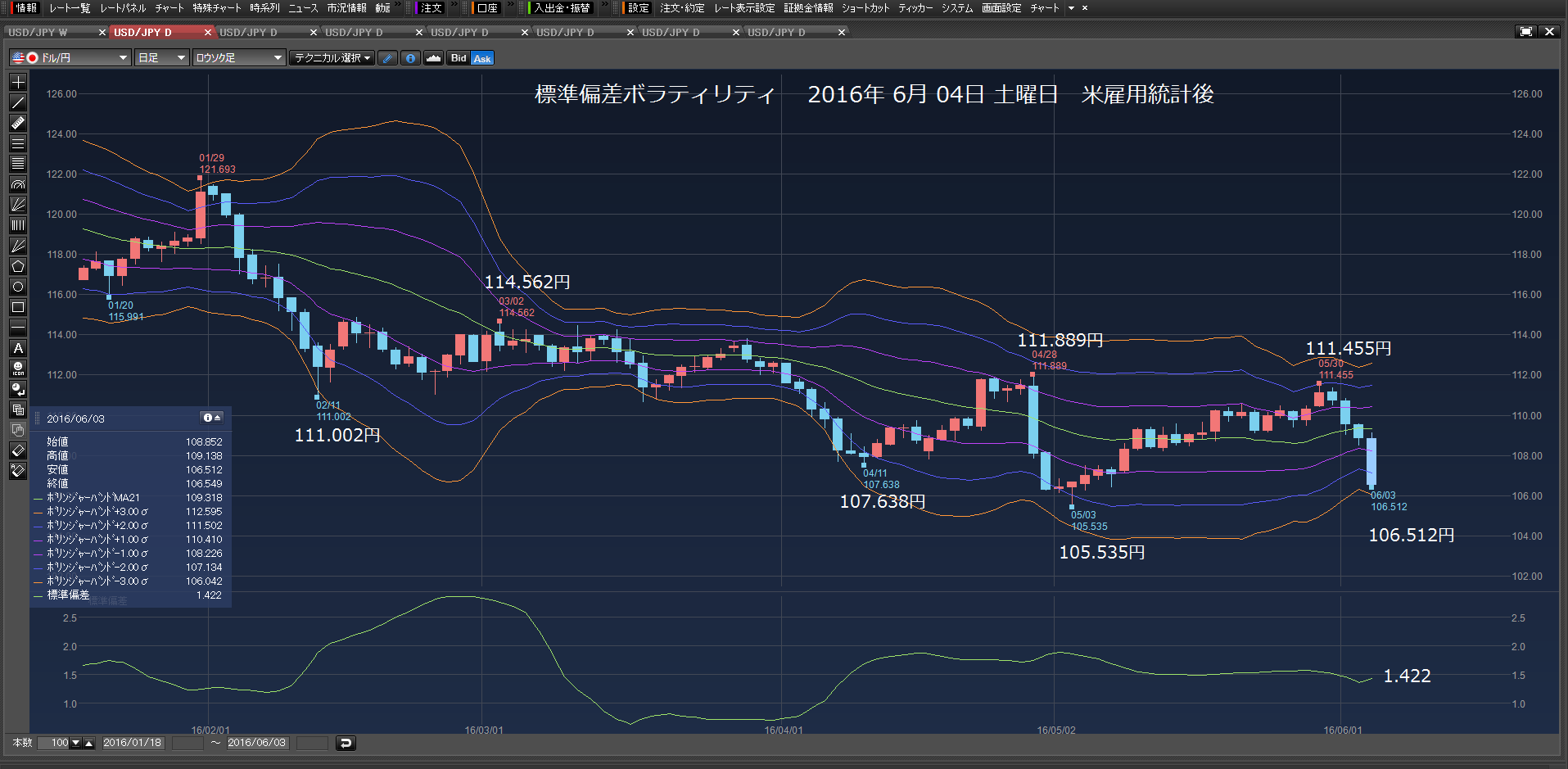
Task: Select the eraser tool in sidebar
Action: click(18, 450)
